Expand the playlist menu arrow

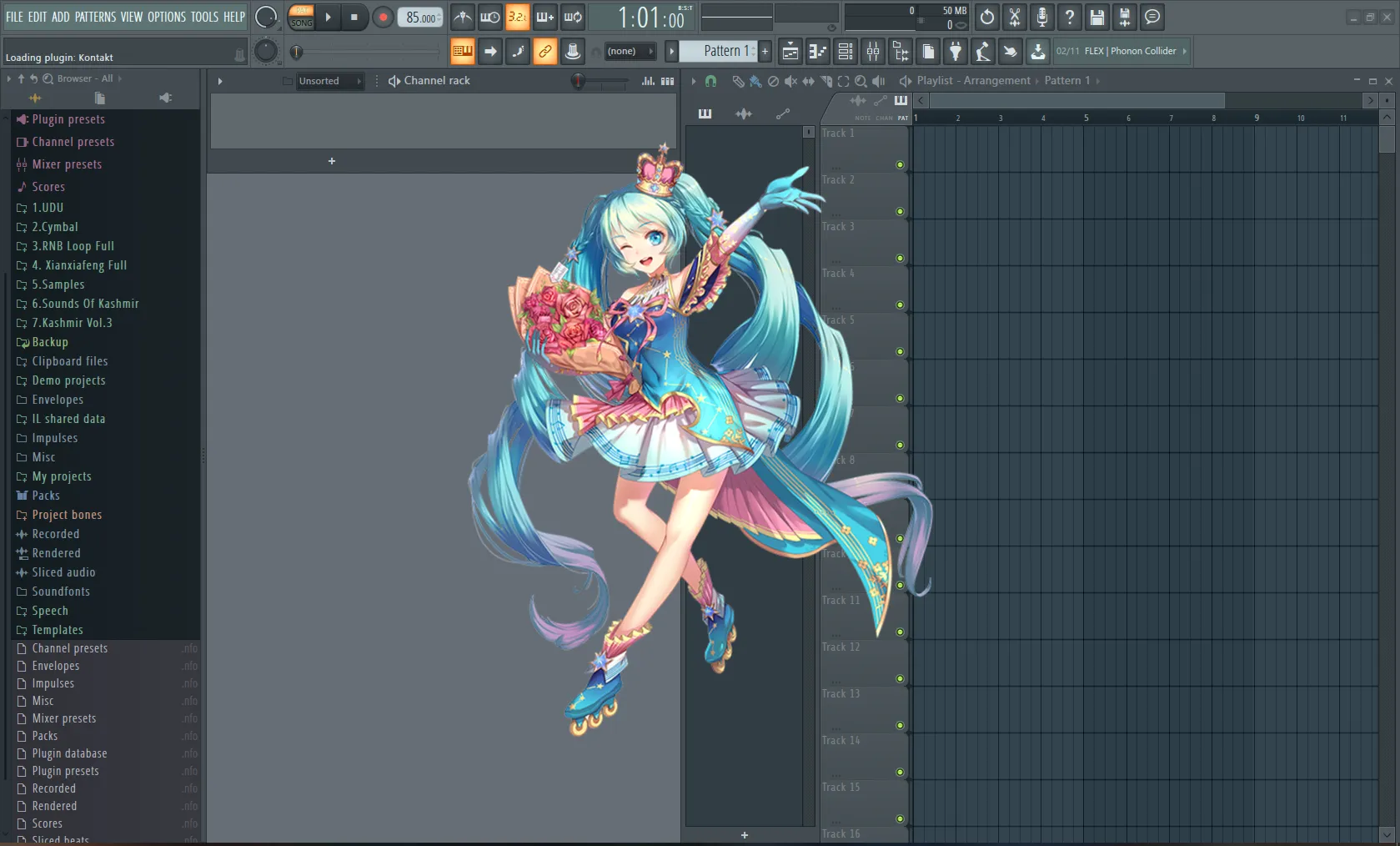(694, 81)
